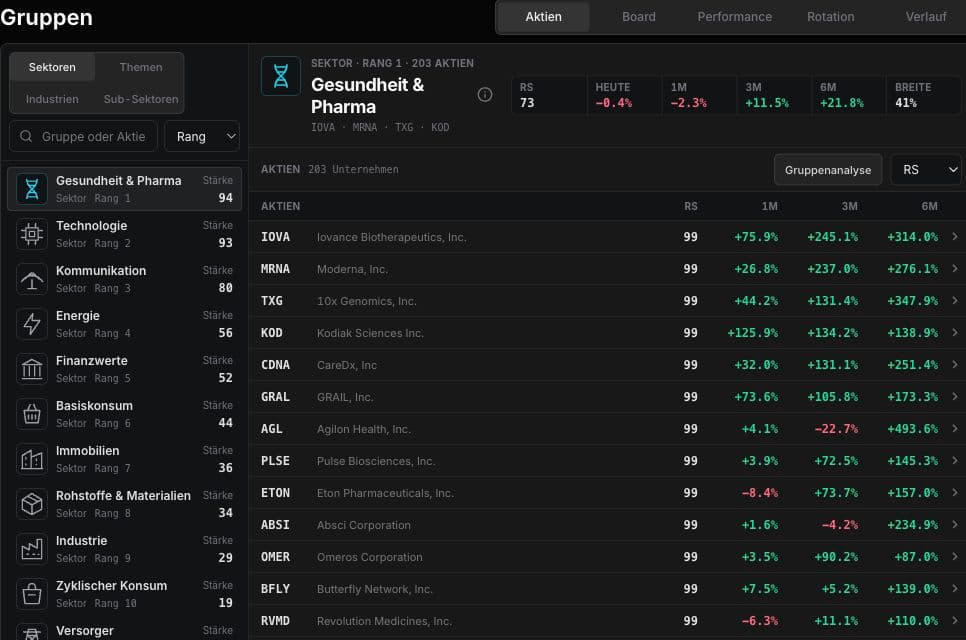Image resolution: width=966 pixels, height=640 pixels.
Task: Click the chip icon next to Technologie
Action: click(x=32, y=234)
